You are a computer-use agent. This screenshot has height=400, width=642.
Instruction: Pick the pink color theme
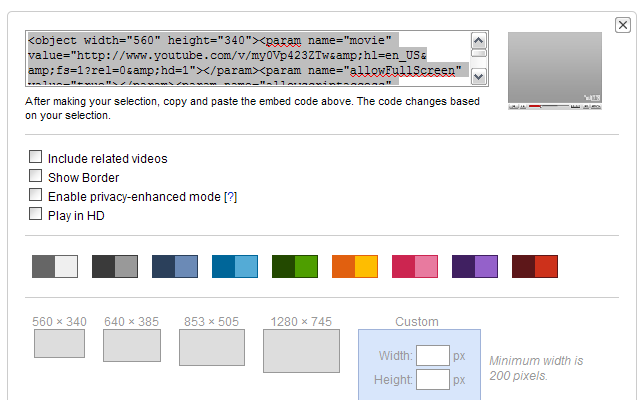click(415, 266)
